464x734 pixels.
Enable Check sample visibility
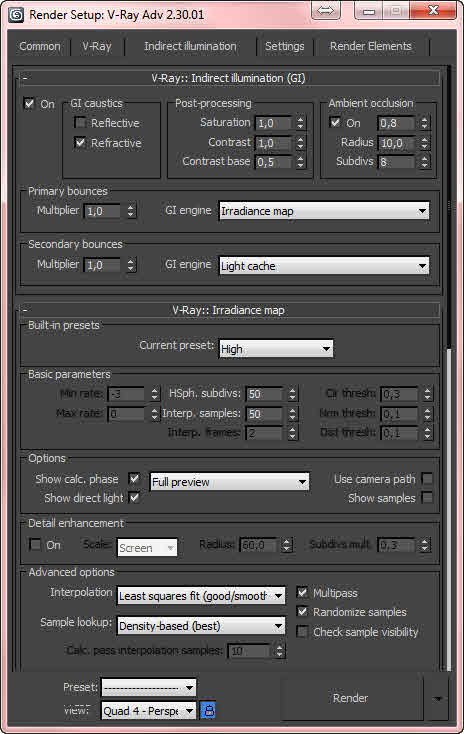coord(302,632)
